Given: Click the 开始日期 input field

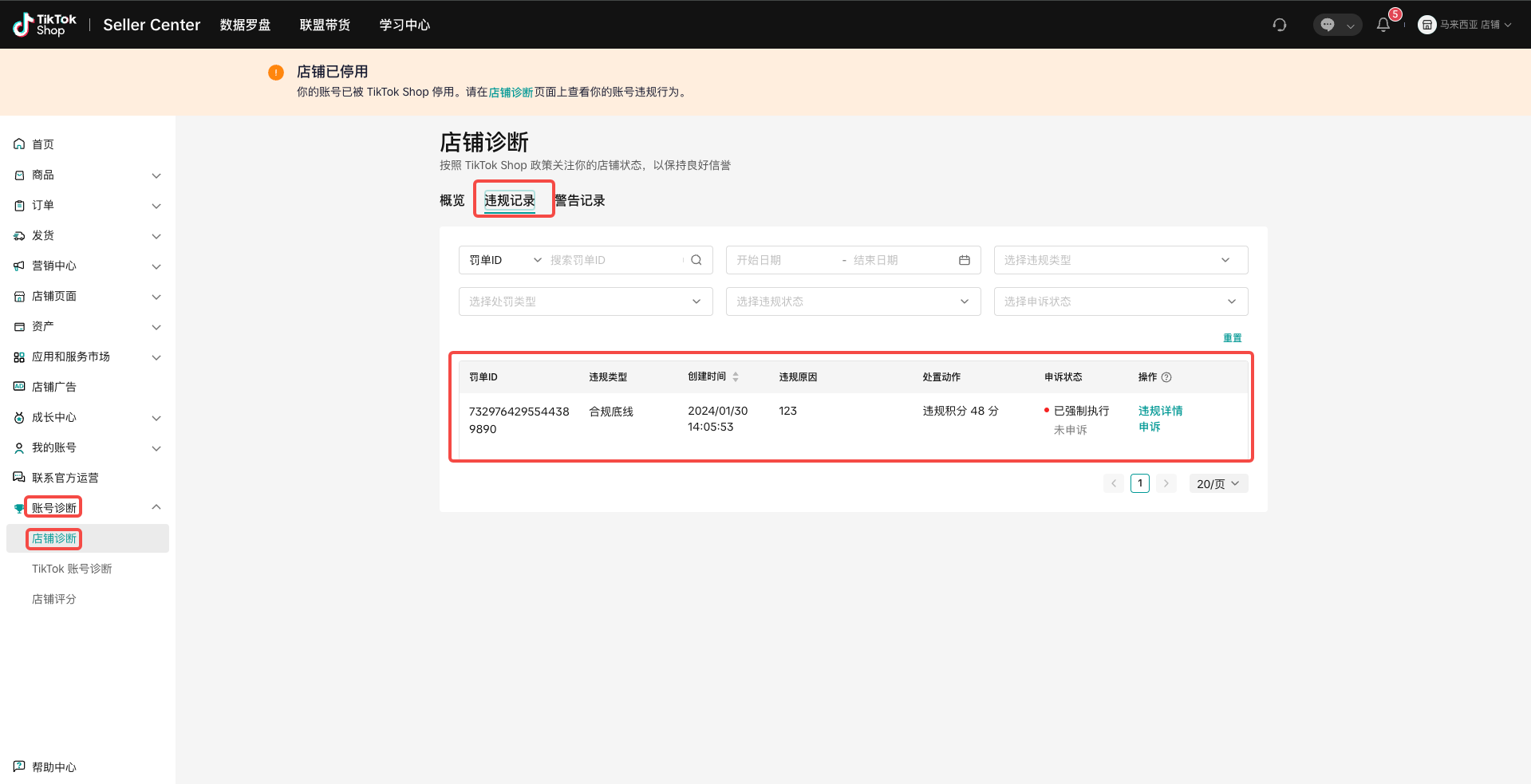Looking at the screenshot, I should (x=782, y=260).
